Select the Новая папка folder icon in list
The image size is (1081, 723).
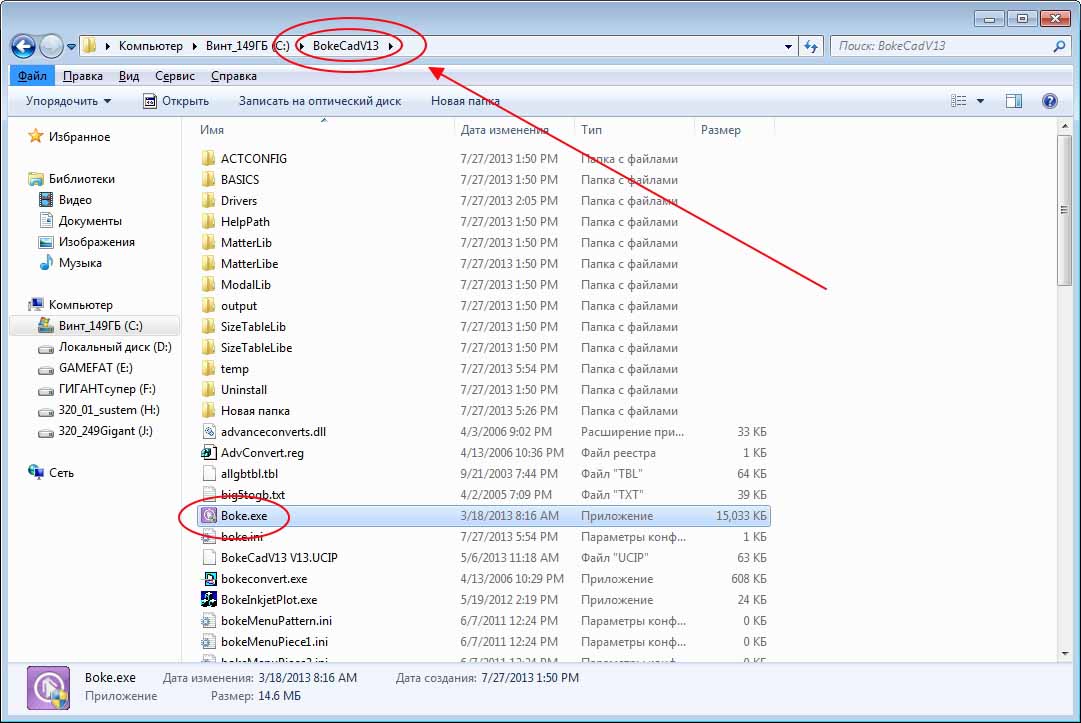209,411
